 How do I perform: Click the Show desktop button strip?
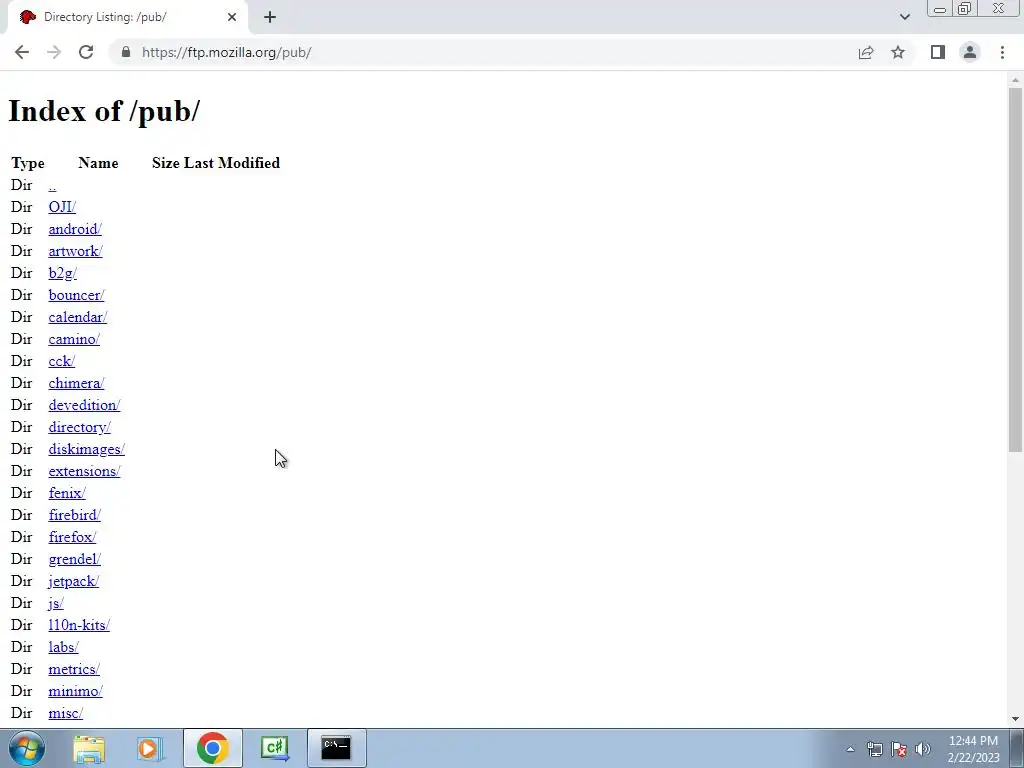1017,748
